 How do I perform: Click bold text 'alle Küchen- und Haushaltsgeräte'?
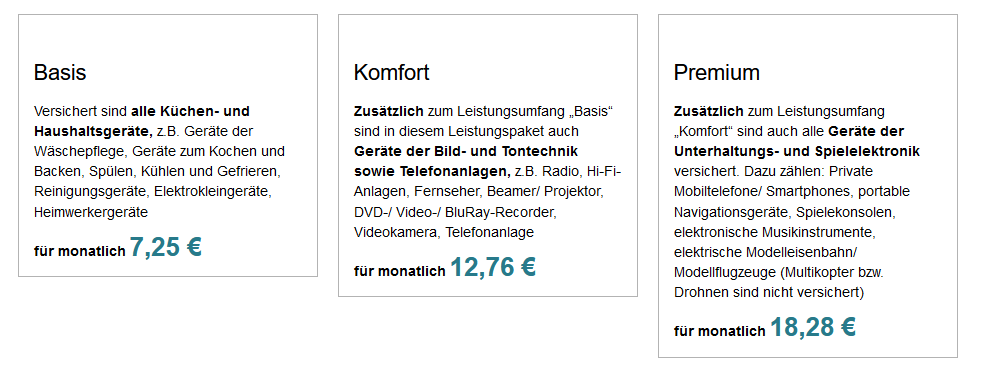(142, 121)
